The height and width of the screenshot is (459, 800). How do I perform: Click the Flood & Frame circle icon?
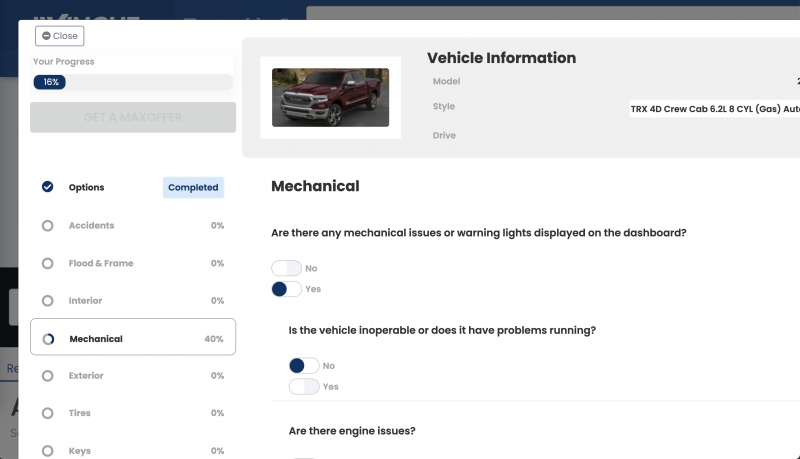(47, 264)
